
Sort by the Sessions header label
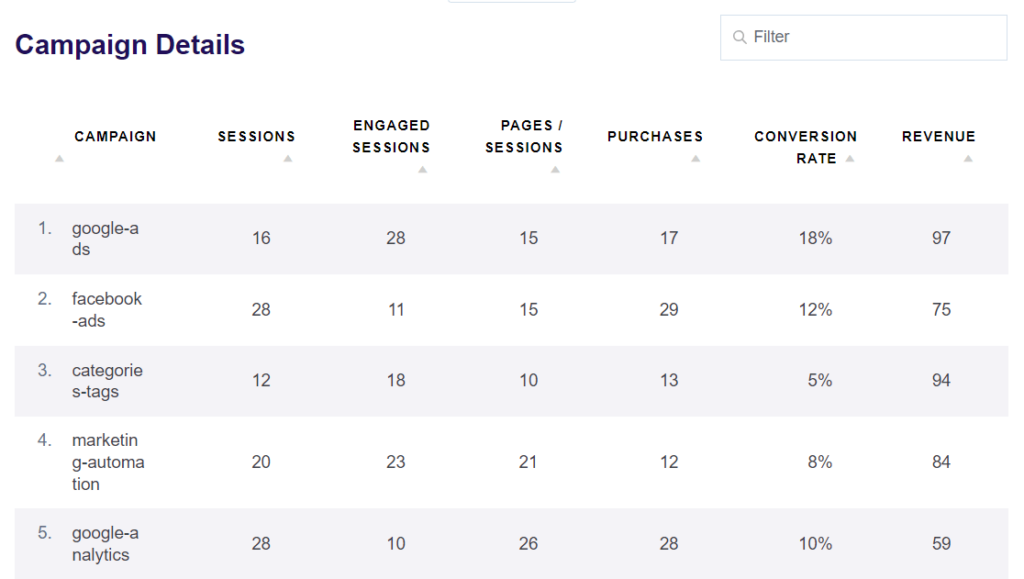256,137
